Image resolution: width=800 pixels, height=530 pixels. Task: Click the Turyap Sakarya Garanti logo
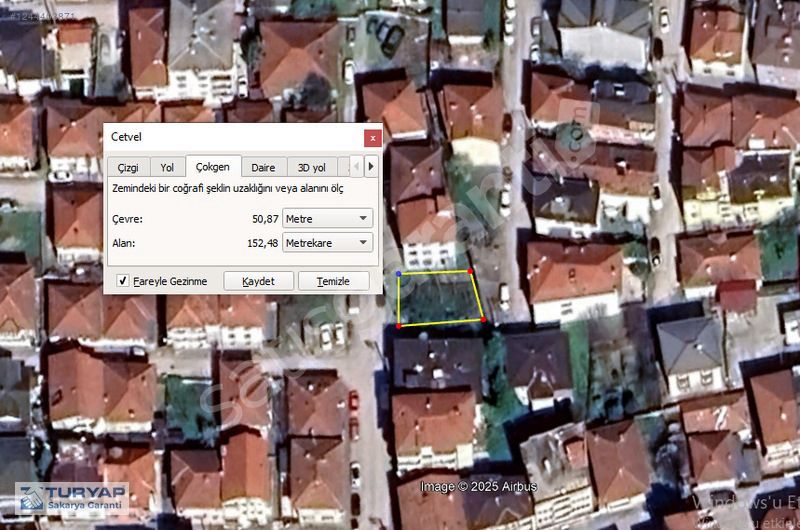(72, 499)
